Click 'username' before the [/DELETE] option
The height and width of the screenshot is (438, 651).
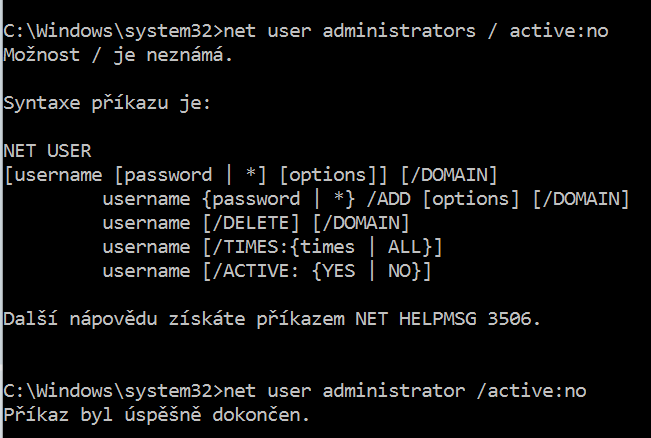(145, 222)
